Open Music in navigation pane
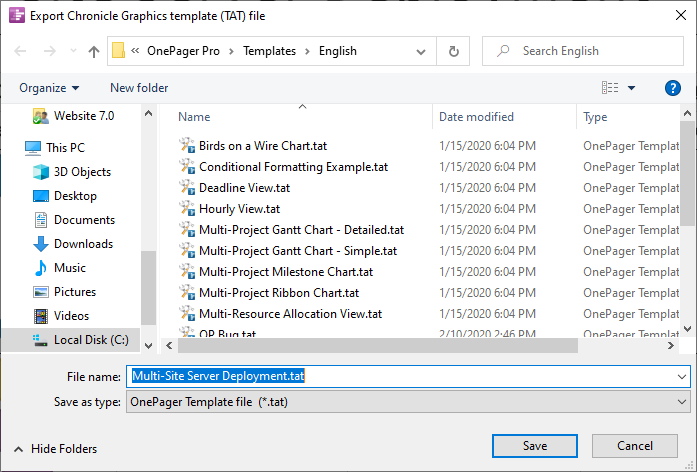The width and height of the screenshot is (697, 472). 60,268
